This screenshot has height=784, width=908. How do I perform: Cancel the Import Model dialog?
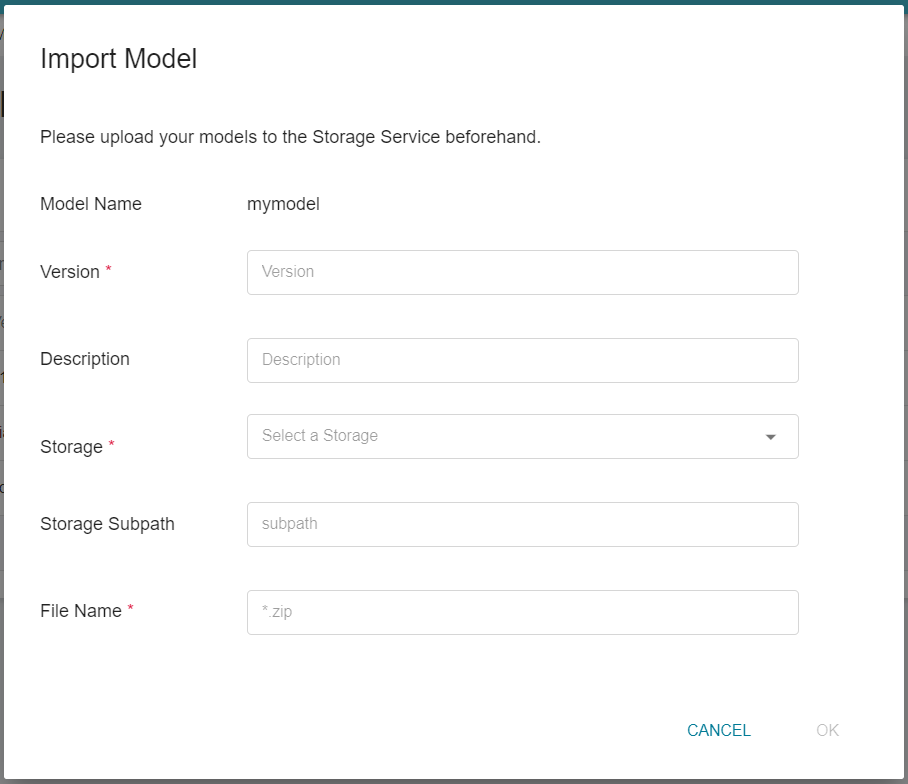pyautogui.click(x=719, y=730)
